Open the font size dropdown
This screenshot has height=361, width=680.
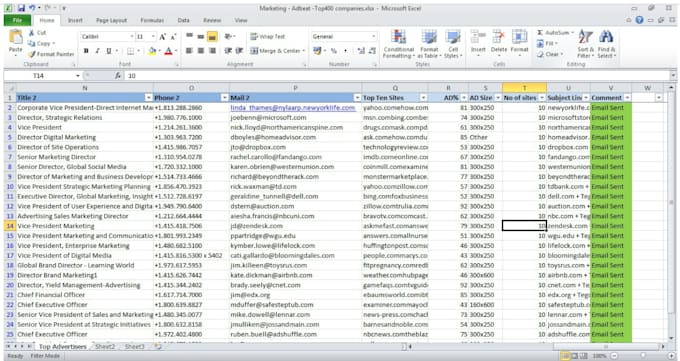[x=153, y=37]
